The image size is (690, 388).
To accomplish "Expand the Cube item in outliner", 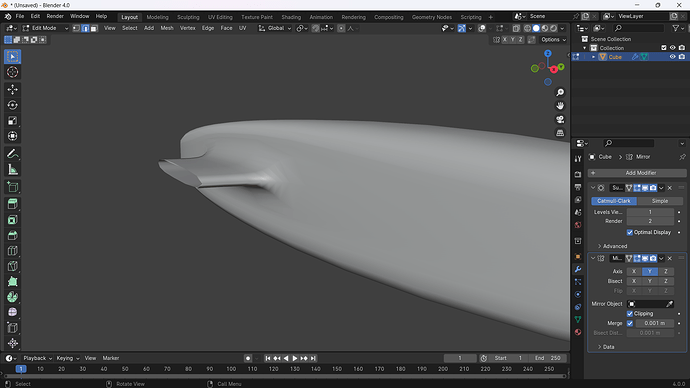I will pyautogui.click(x=593, y=57).
